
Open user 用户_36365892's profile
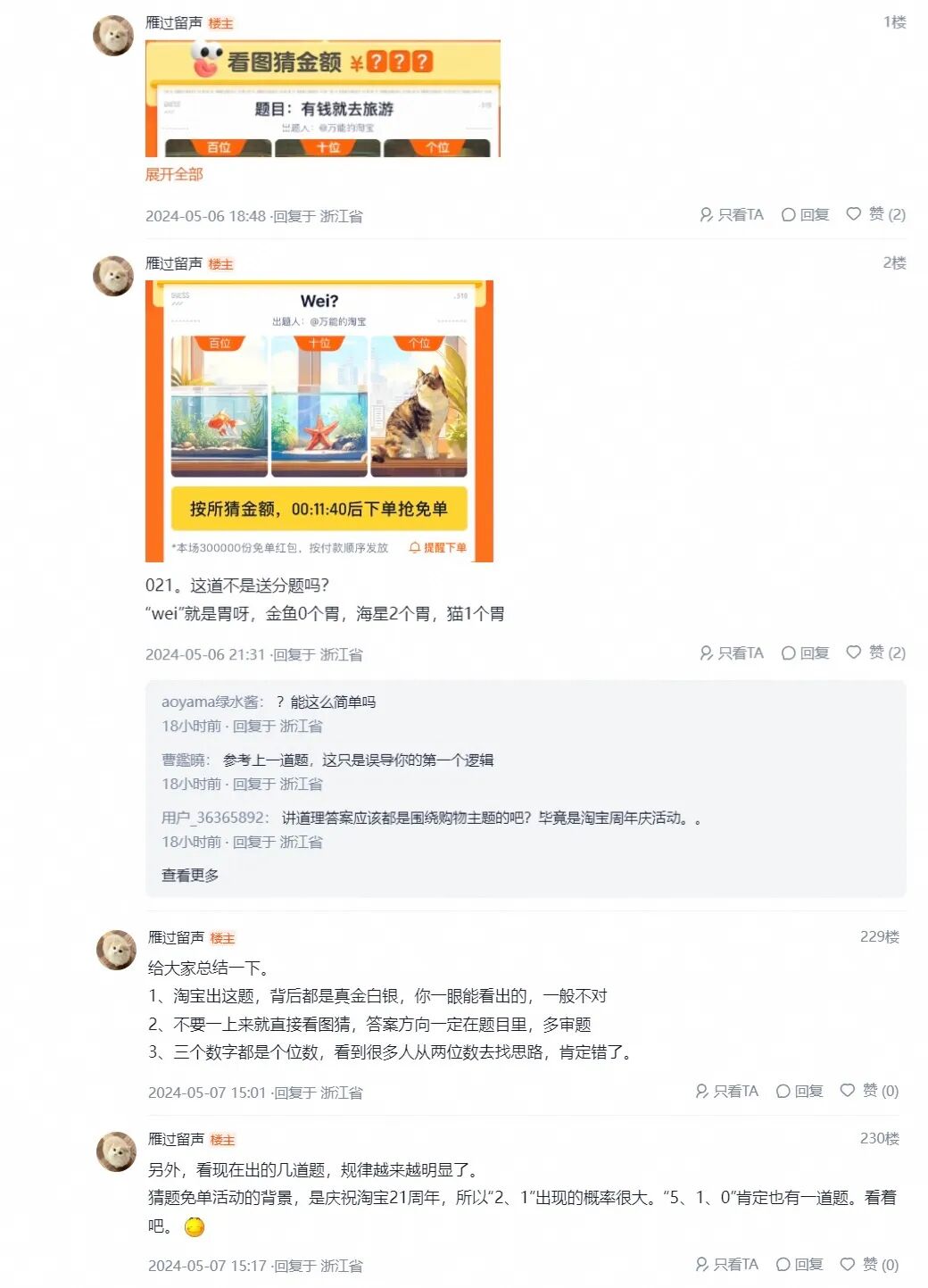point(215,818)
